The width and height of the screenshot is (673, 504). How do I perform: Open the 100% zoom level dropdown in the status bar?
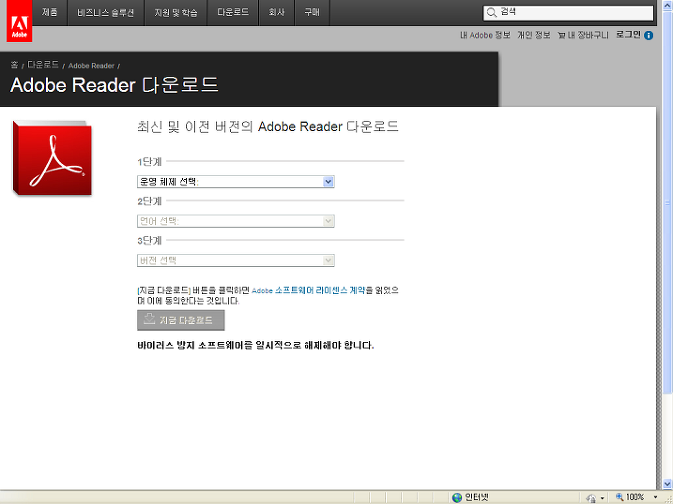pos(655,497)
